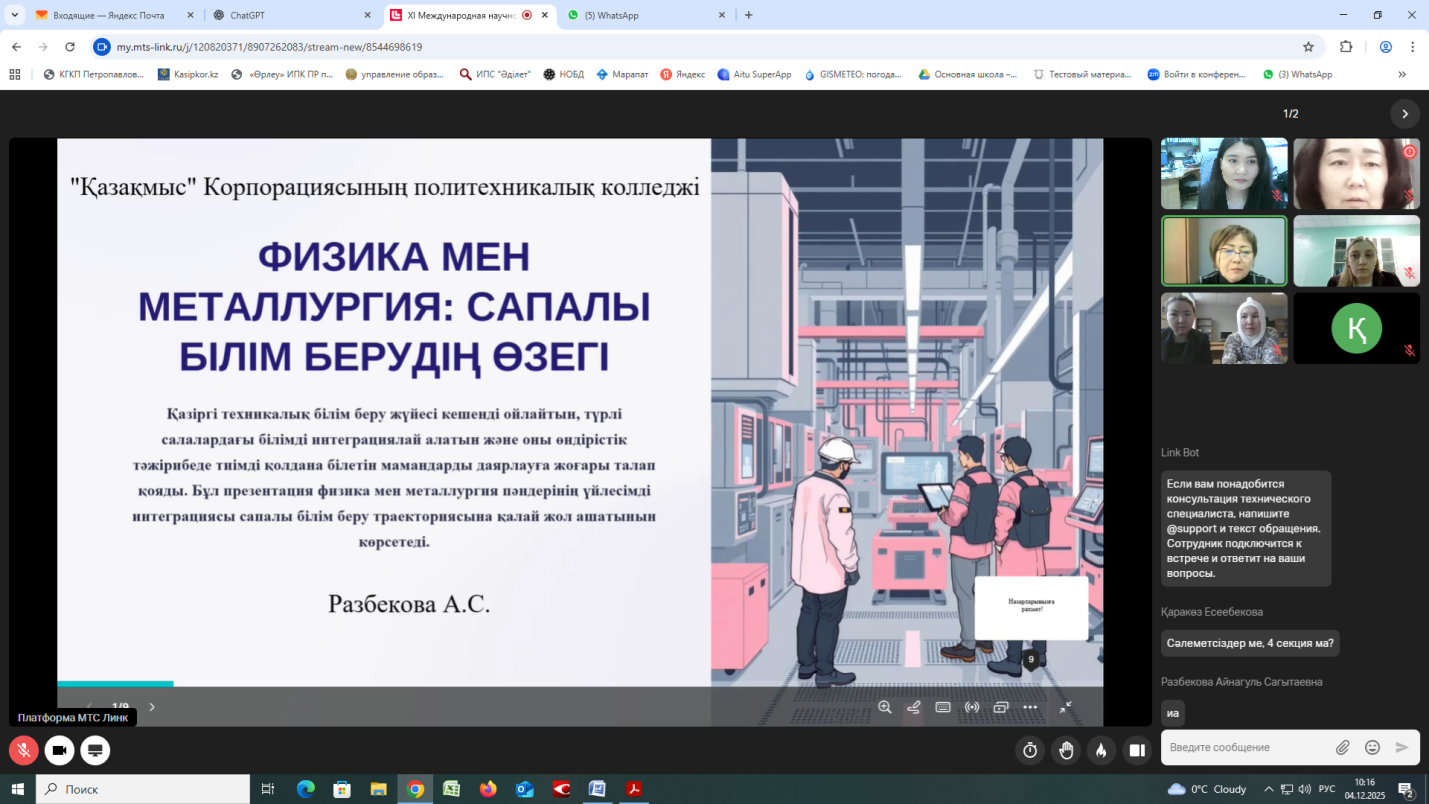
Task: Click the send message arrow button
Action: tap(1402, 747)
